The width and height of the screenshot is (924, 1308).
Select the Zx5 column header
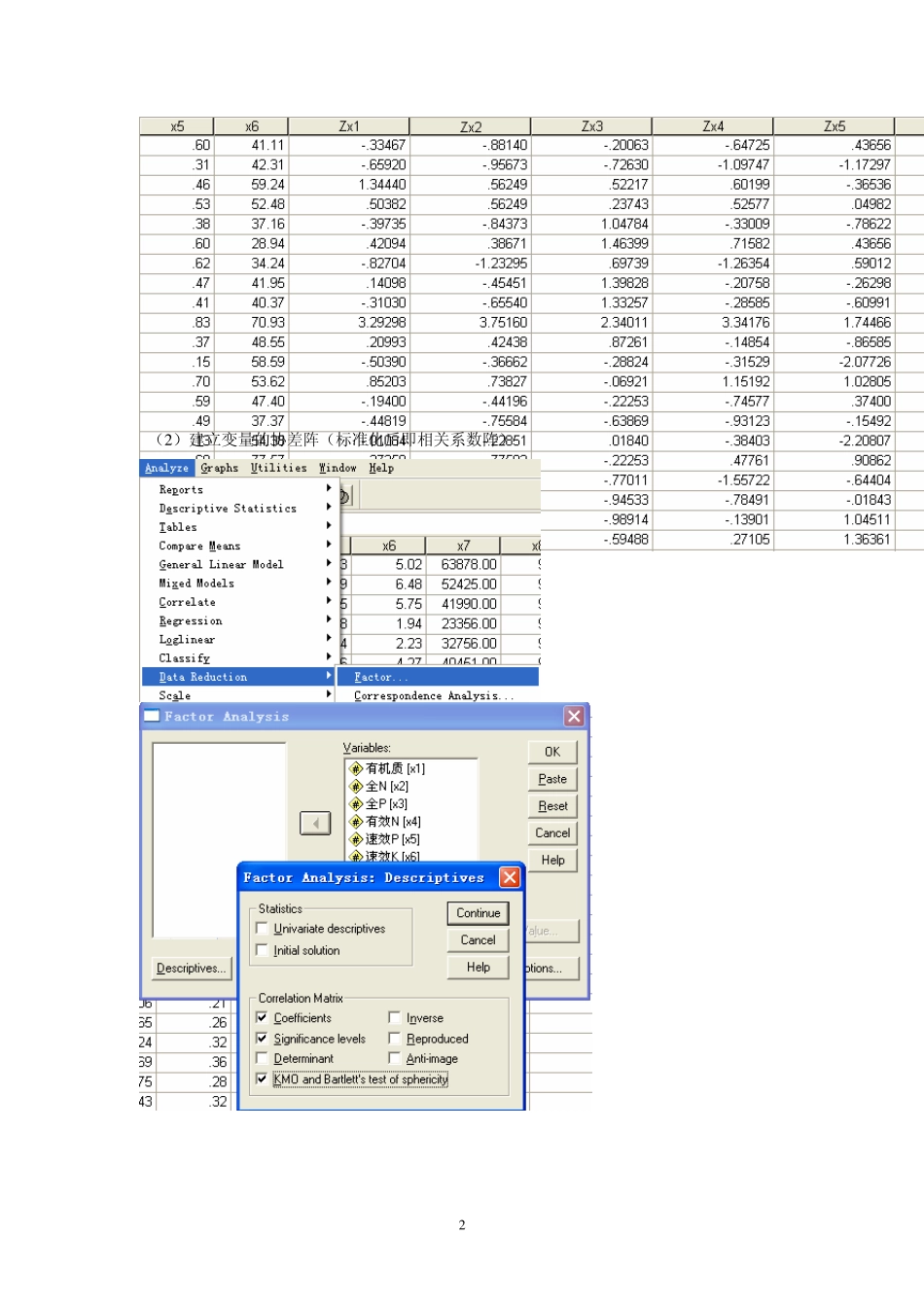click(x=835, y=126)
